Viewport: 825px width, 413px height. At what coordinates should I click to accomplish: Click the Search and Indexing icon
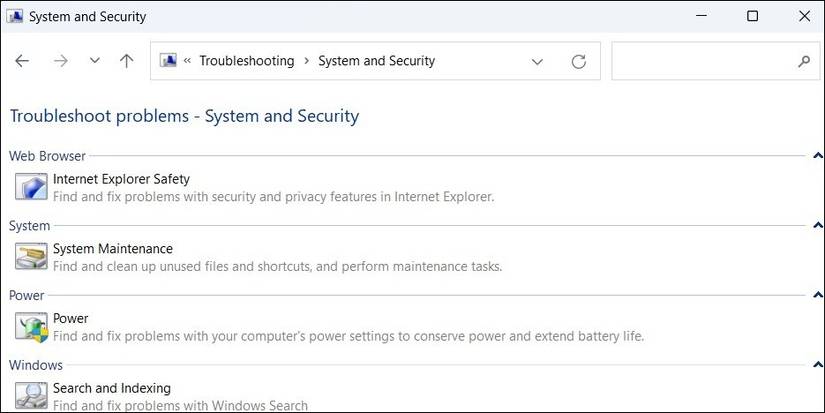point(31,395)
